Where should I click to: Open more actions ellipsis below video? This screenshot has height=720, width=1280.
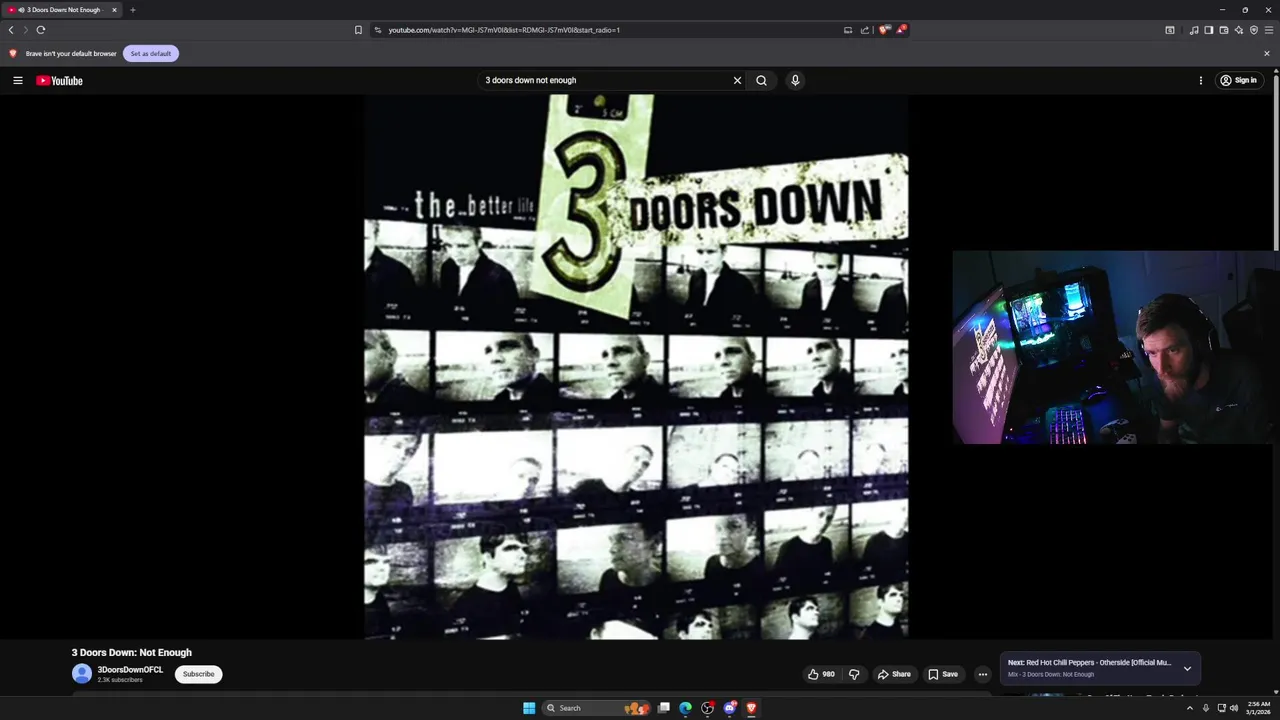(982, 674)
